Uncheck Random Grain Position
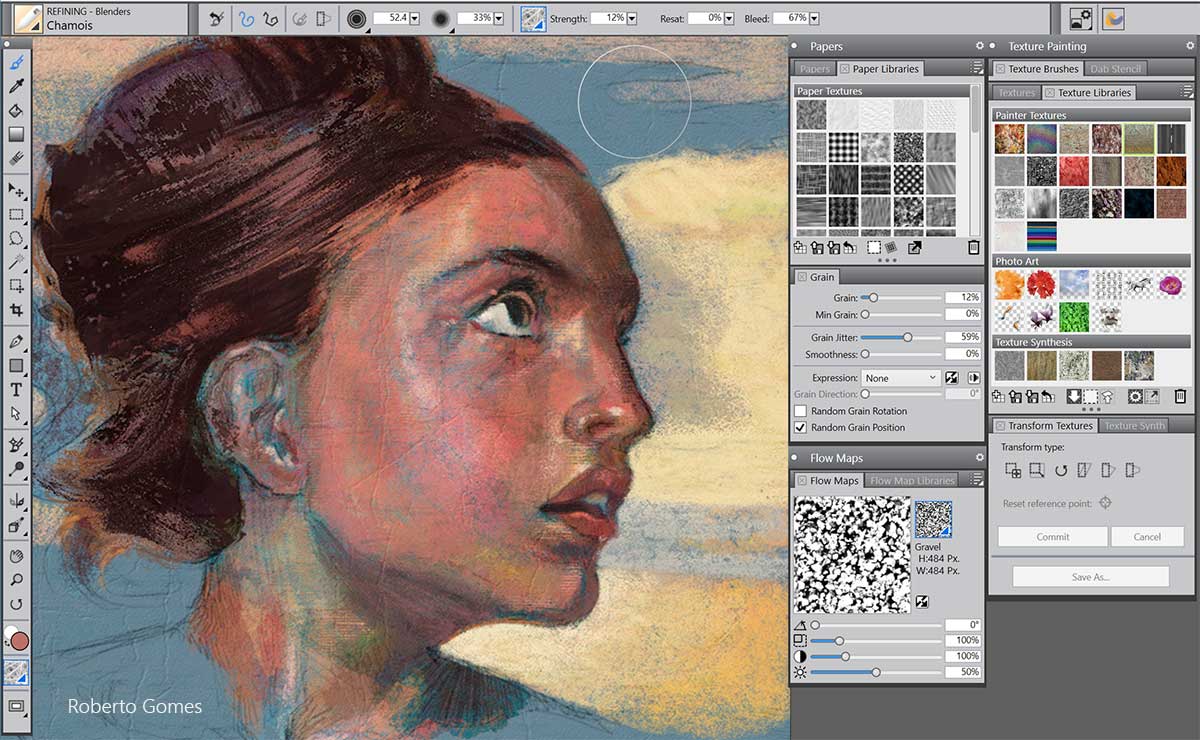Image resolution: width=1200 pixels, height=740 pixels. pyautogui.click(x=800, y=427)
